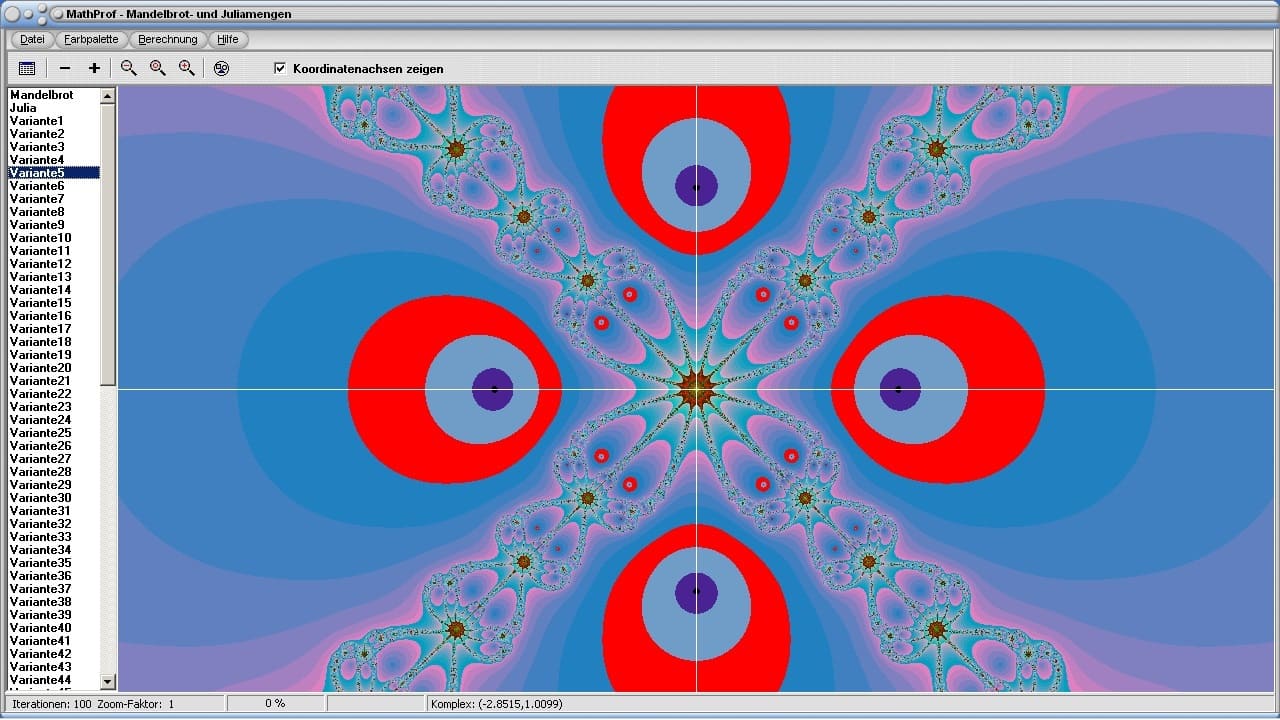Click the 0 % progress status field
1280x720 pixels.
(x=275, y=704)
